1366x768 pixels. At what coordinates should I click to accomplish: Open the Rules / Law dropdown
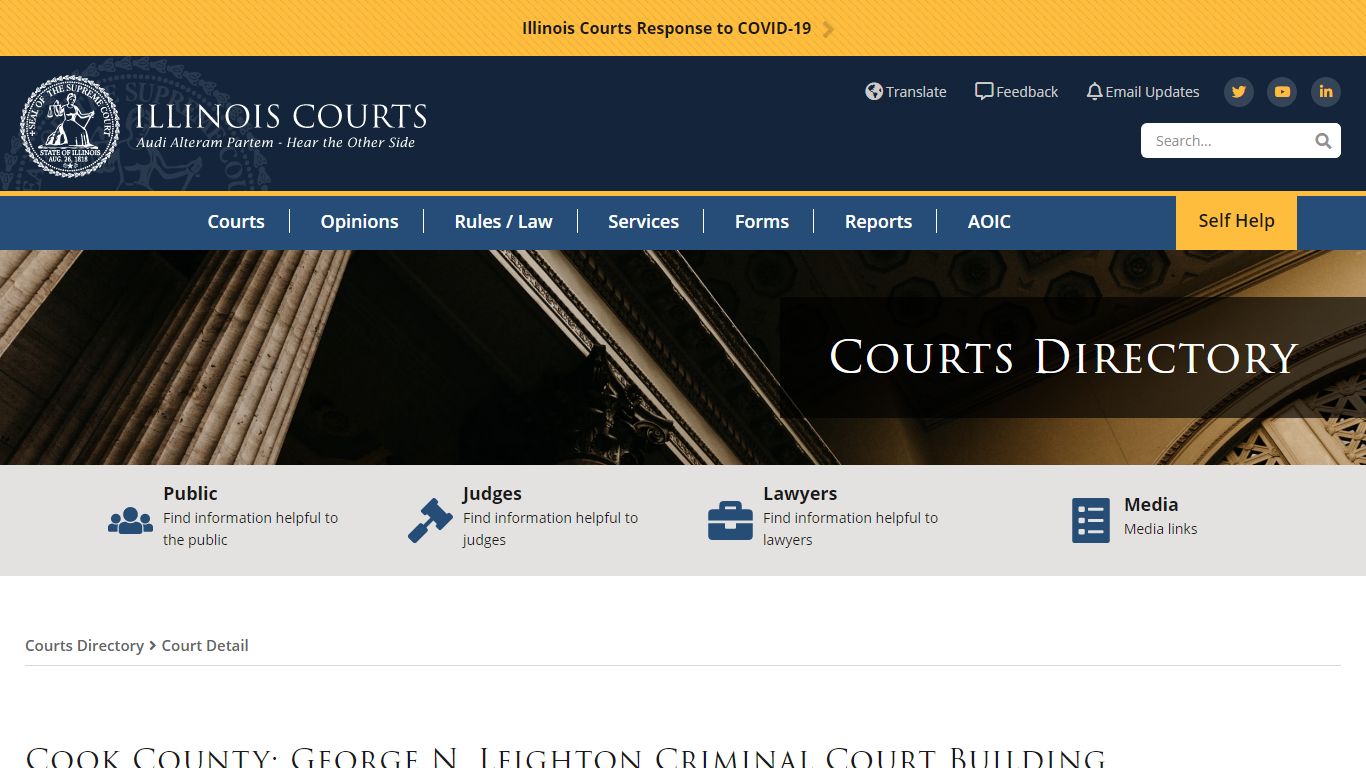(x=503, y=221)
